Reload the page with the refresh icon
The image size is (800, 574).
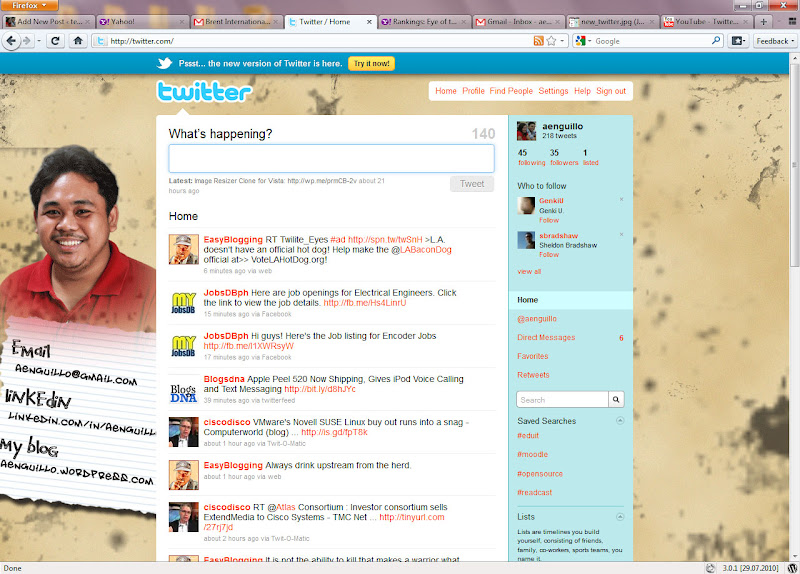pyautogui.click(x=56, y=41)
